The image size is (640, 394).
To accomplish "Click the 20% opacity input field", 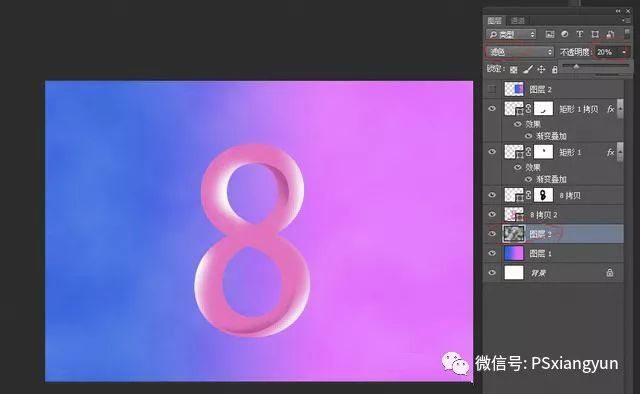I will [x=607, y=52].
